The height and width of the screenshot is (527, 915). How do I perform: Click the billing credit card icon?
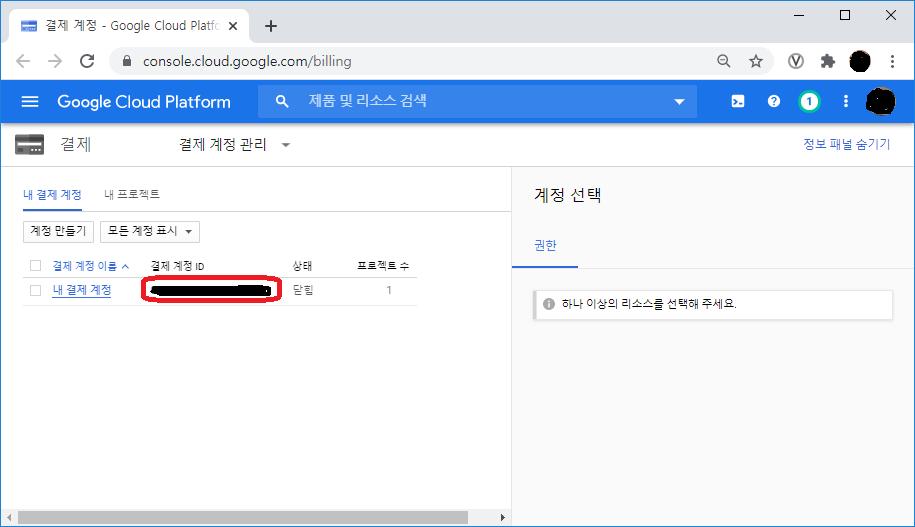29,144
